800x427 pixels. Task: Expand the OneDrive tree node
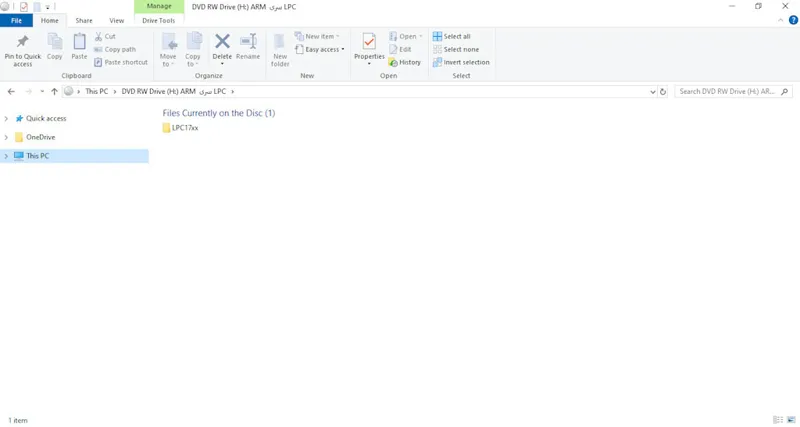6,137
